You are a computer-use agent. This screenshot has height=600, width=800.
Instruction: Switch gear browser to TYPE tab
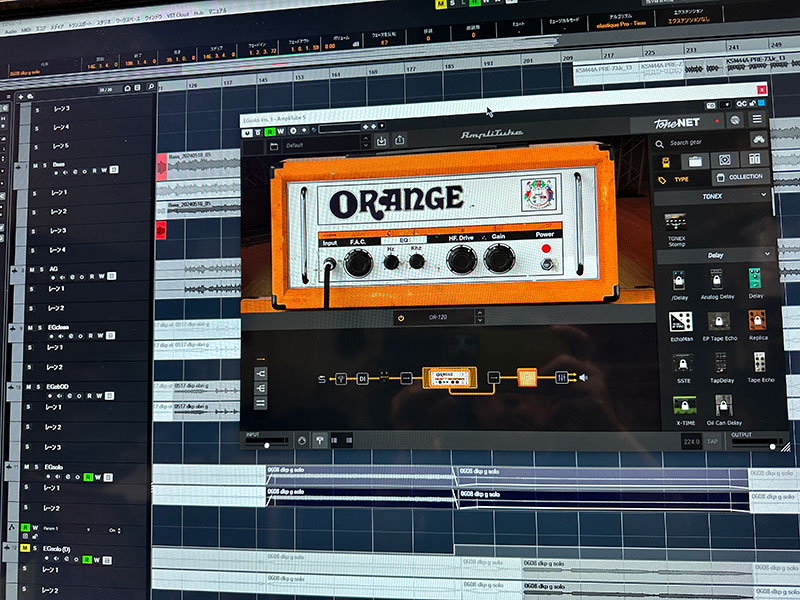click(681, 179)
